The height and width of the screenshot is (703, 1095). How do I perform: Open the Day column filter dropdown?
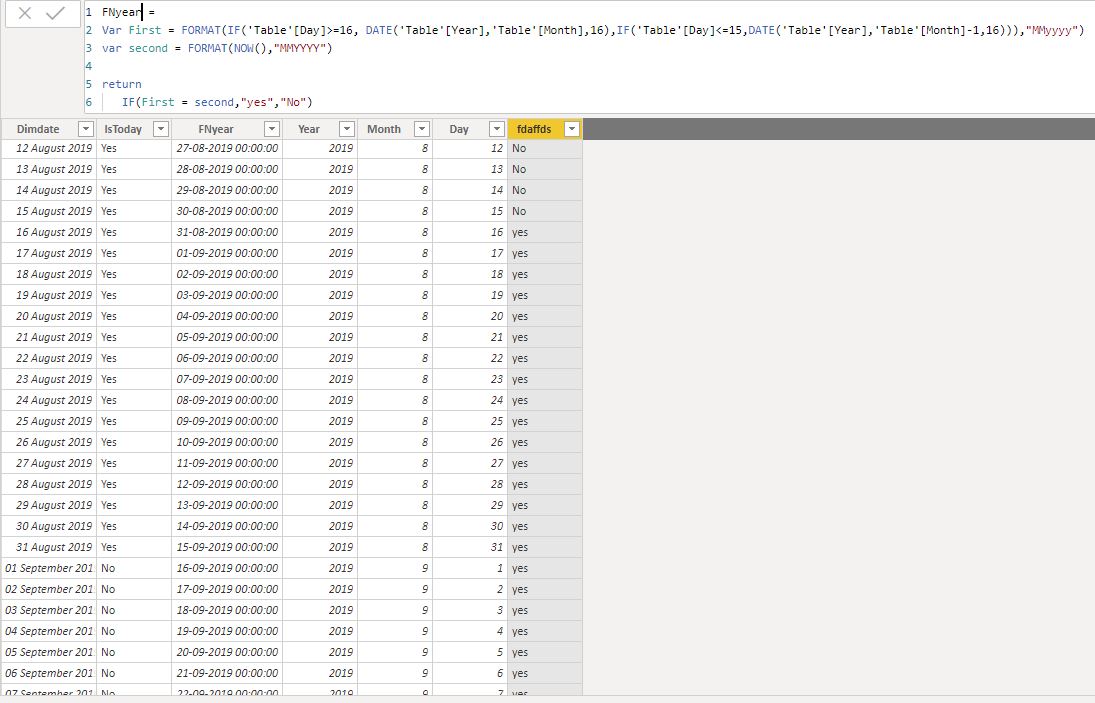pyautogui.click(x=497, y=129)
